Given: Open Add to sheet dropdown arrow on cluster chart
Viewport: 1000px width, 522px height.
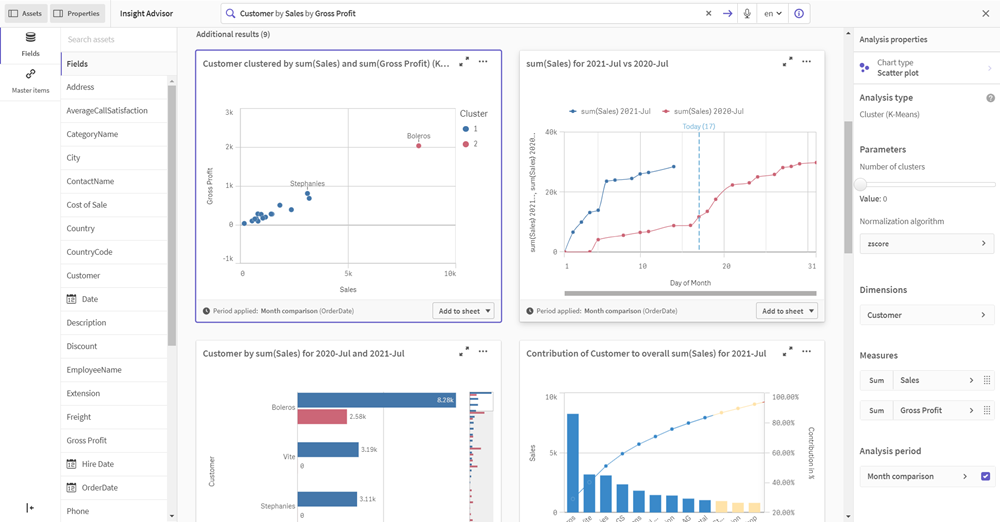Looking at the screenshot, I should coord(489,311).
